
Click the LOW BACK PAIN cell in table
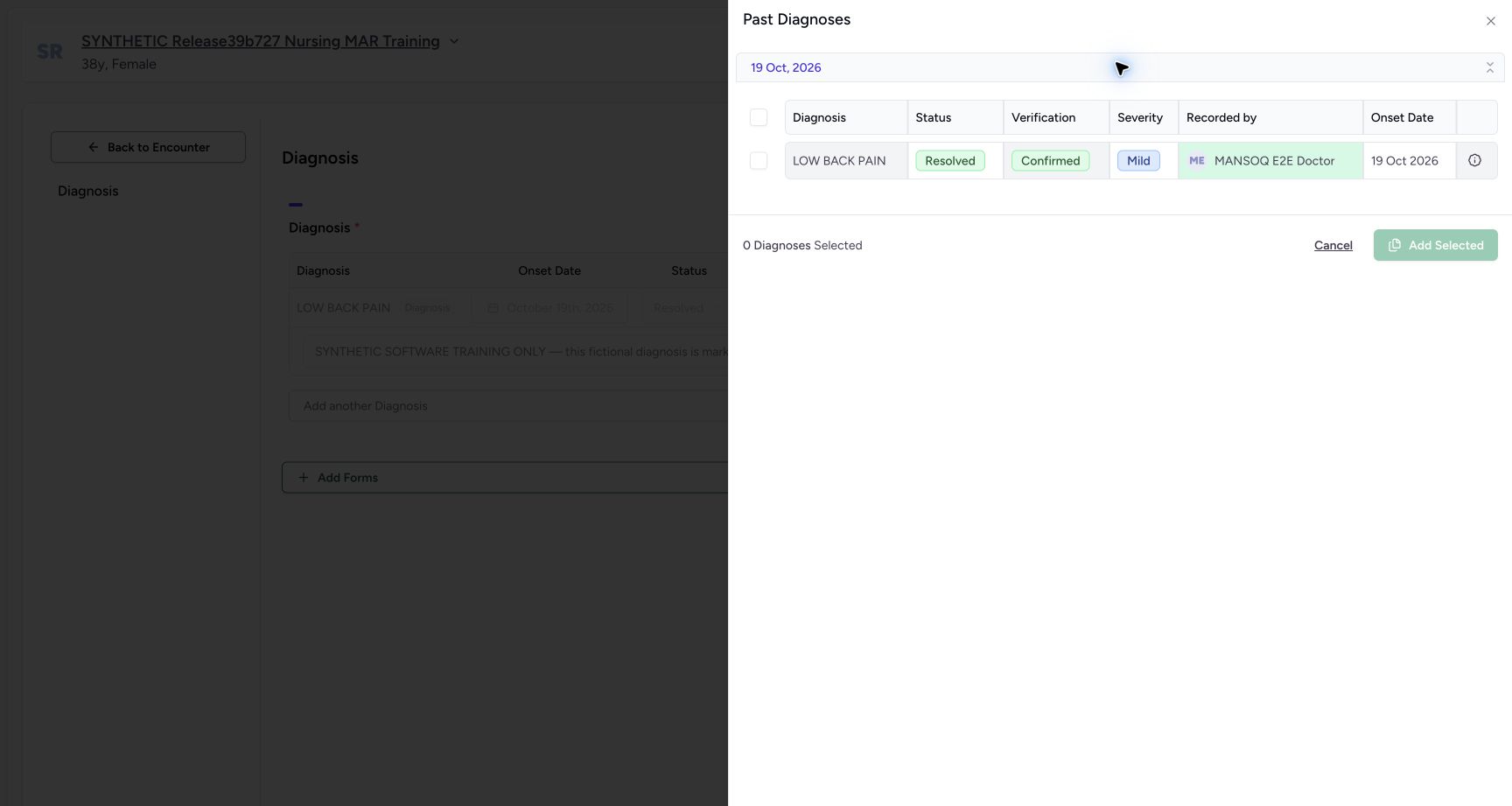(x=846, y=161)
